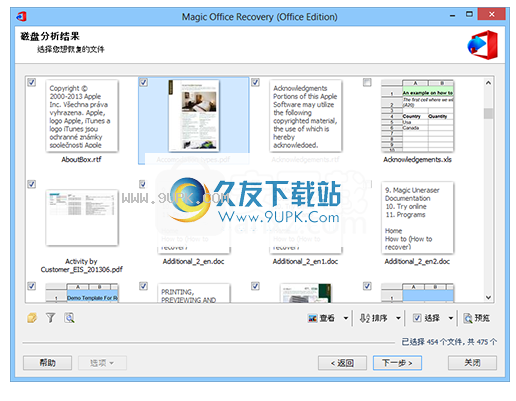The width and height of the screenshot is (516, 401).
Task: Click the 帮助 help button
Action: coord(47,363)
